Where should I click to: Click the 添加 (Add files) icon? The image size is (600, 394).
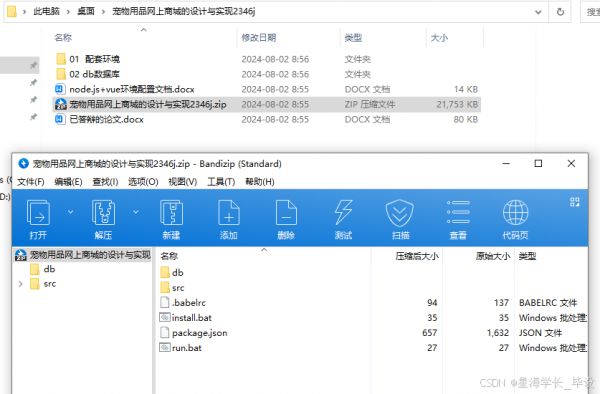pos(229,213)
